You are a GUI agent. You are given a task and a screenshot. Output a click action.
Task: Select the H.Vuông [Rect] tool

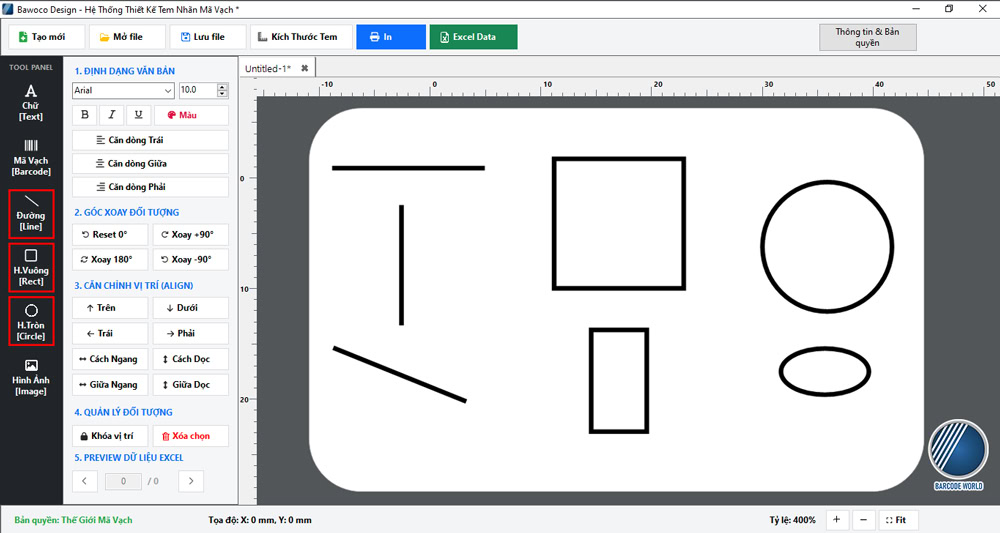(31, 268)
